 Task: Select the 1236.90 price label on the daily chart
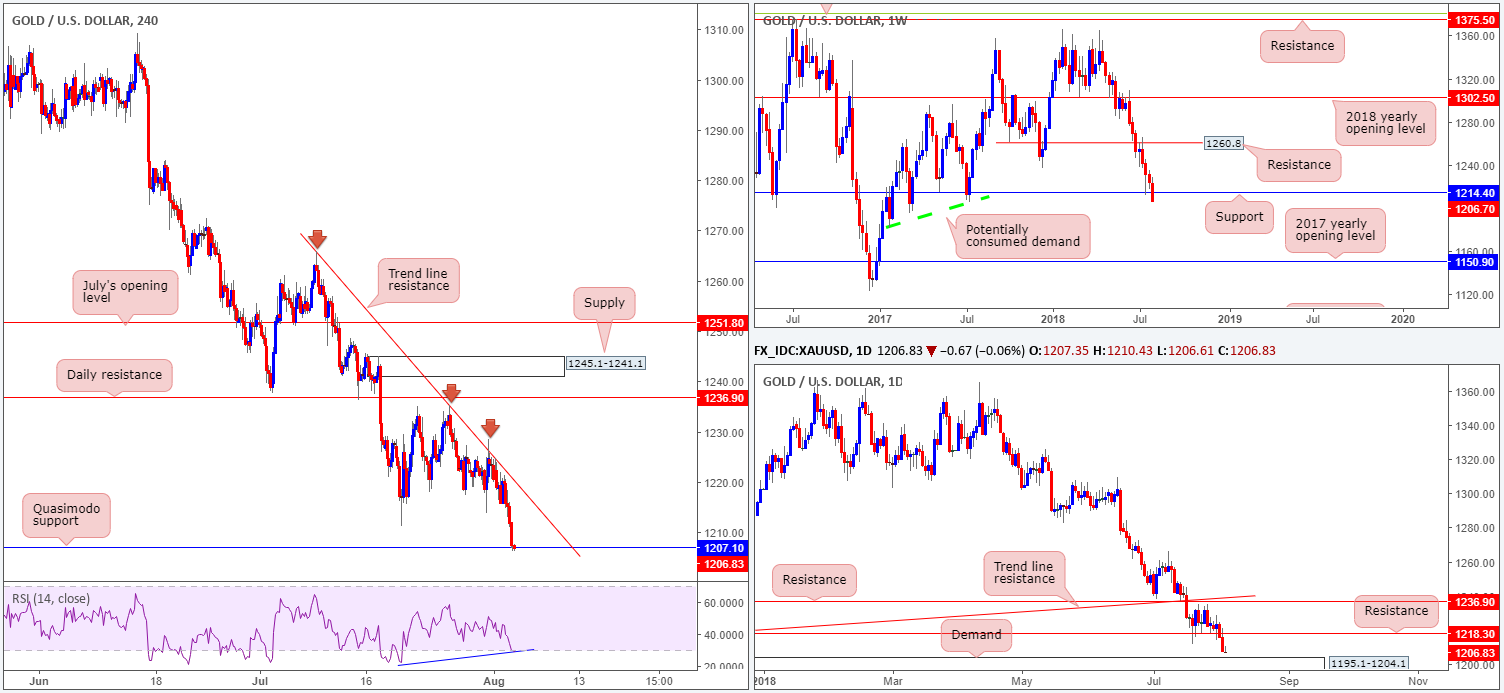(1474, 601)
